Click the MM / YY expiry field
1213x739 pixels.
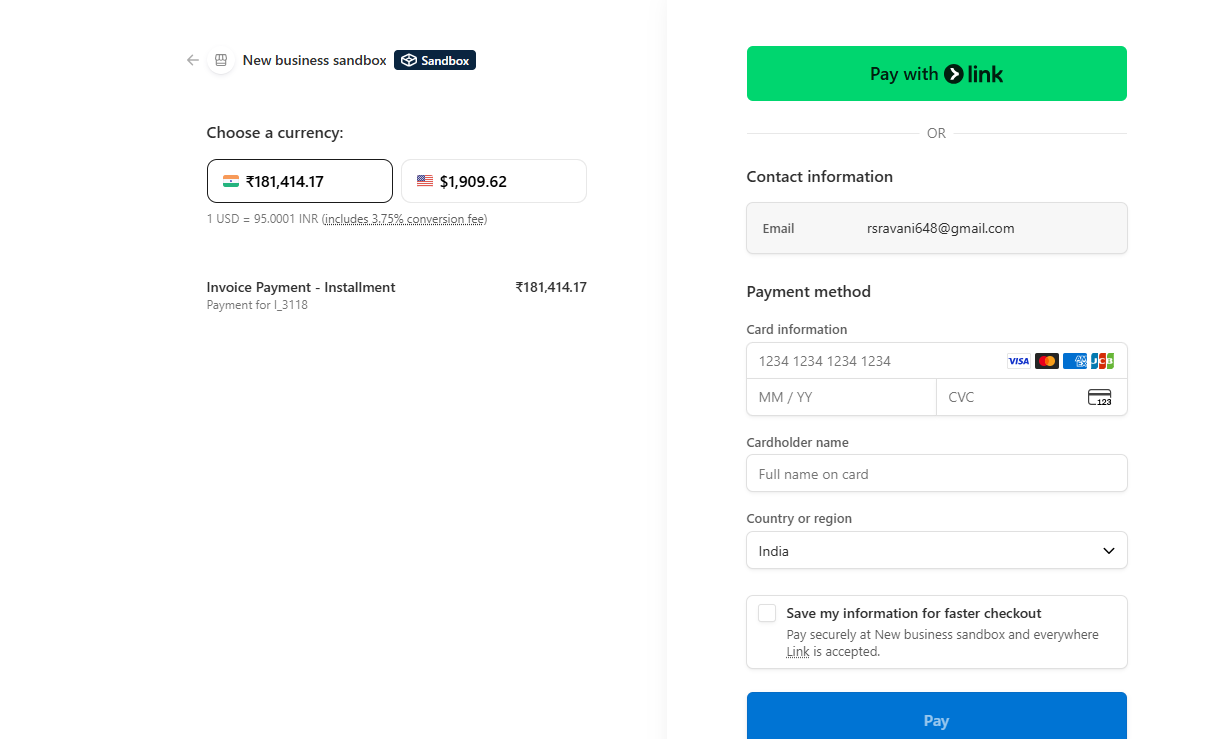pos(840,397)
